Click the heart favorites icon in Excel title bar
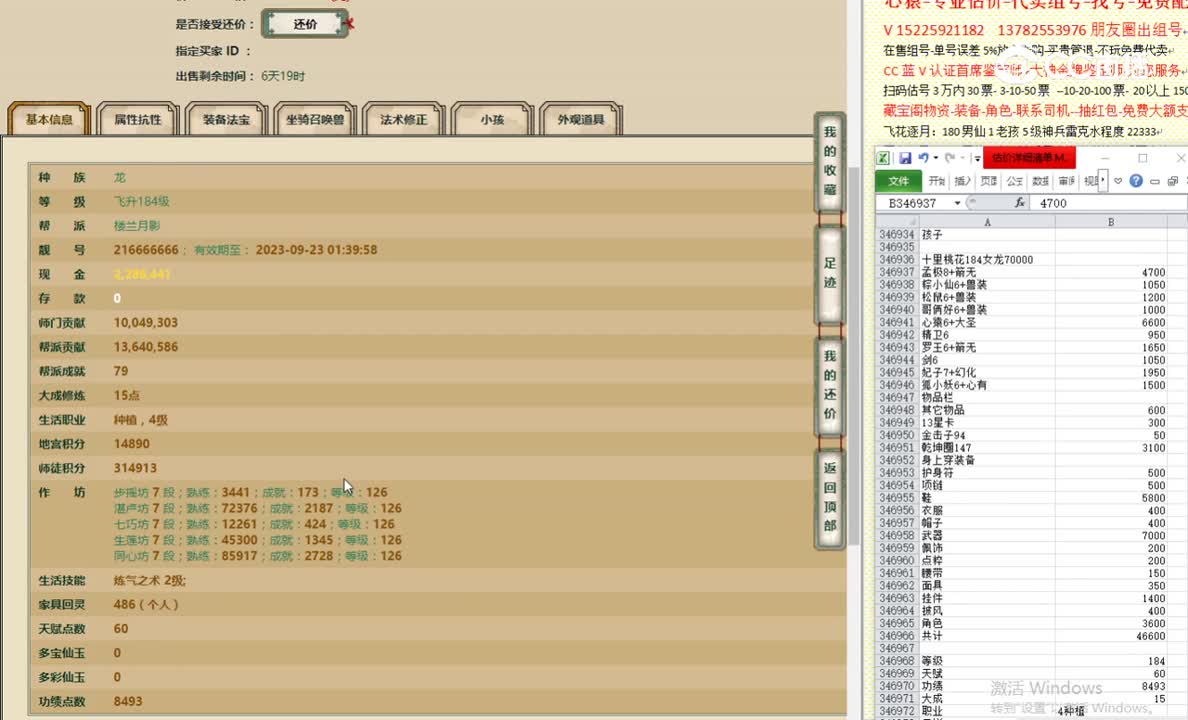The width and height of the screenshot is (1188, 720). pyautogui.click(x=1118, y=181)
